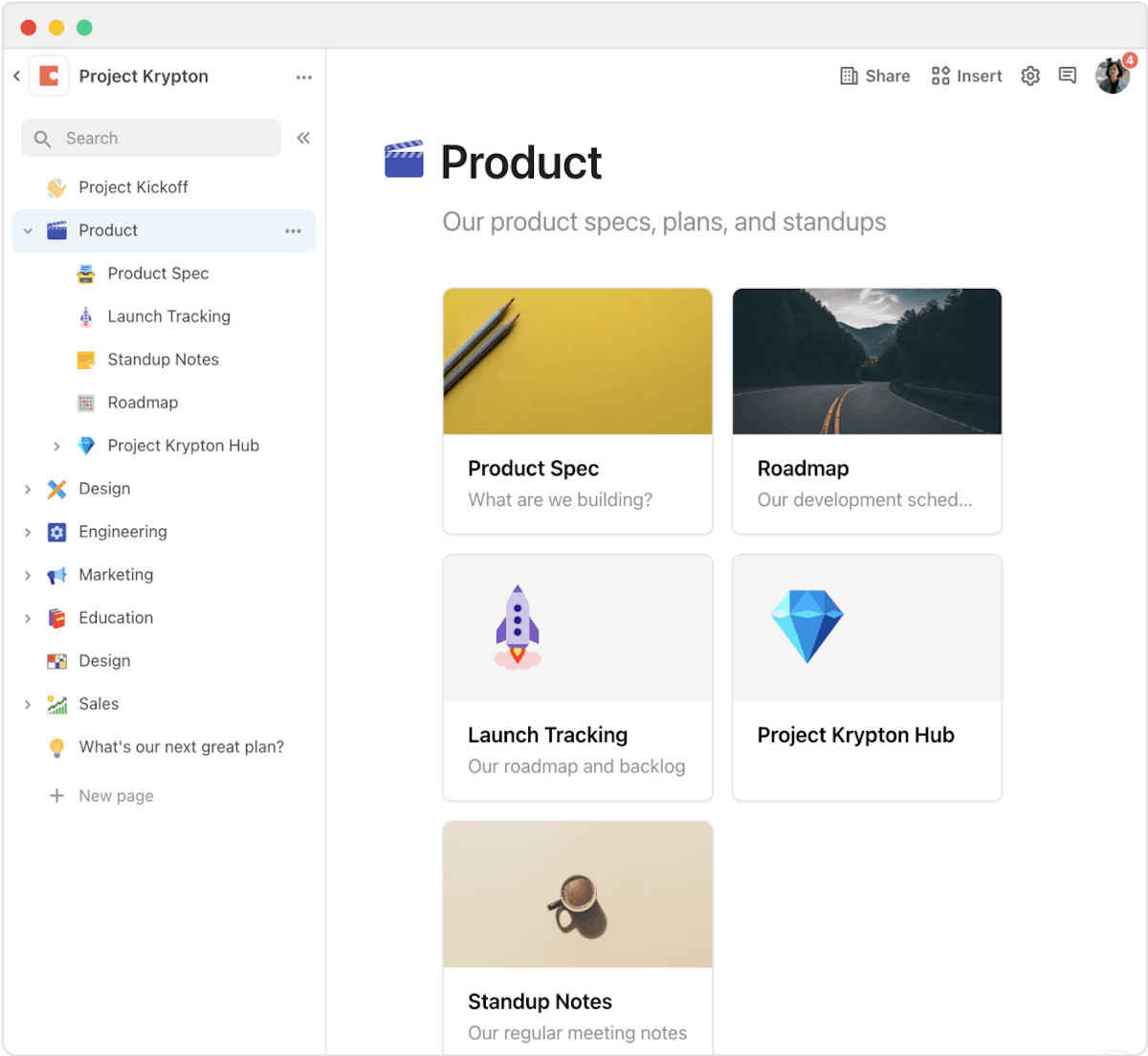Click the Standup Notes sidebar icon
Image resolution: width=1148 pixels, height=1056 pixels.
(x=85, y=359)
